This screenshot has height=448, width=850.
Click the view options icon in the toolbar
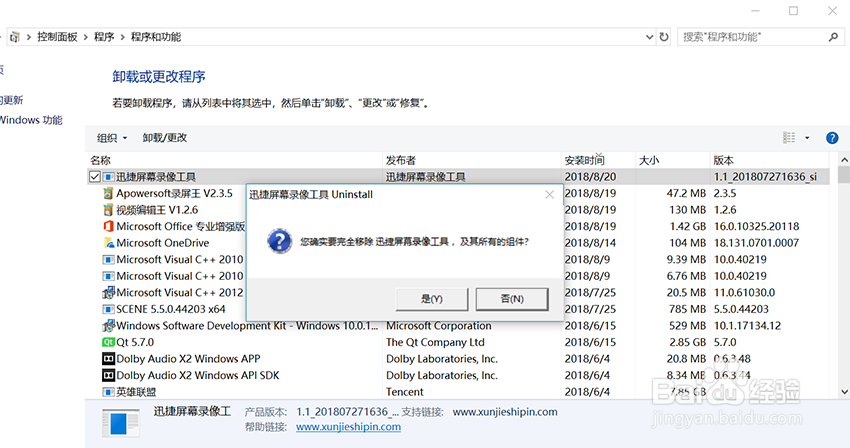pyautogui.click(x=789, y=138)
